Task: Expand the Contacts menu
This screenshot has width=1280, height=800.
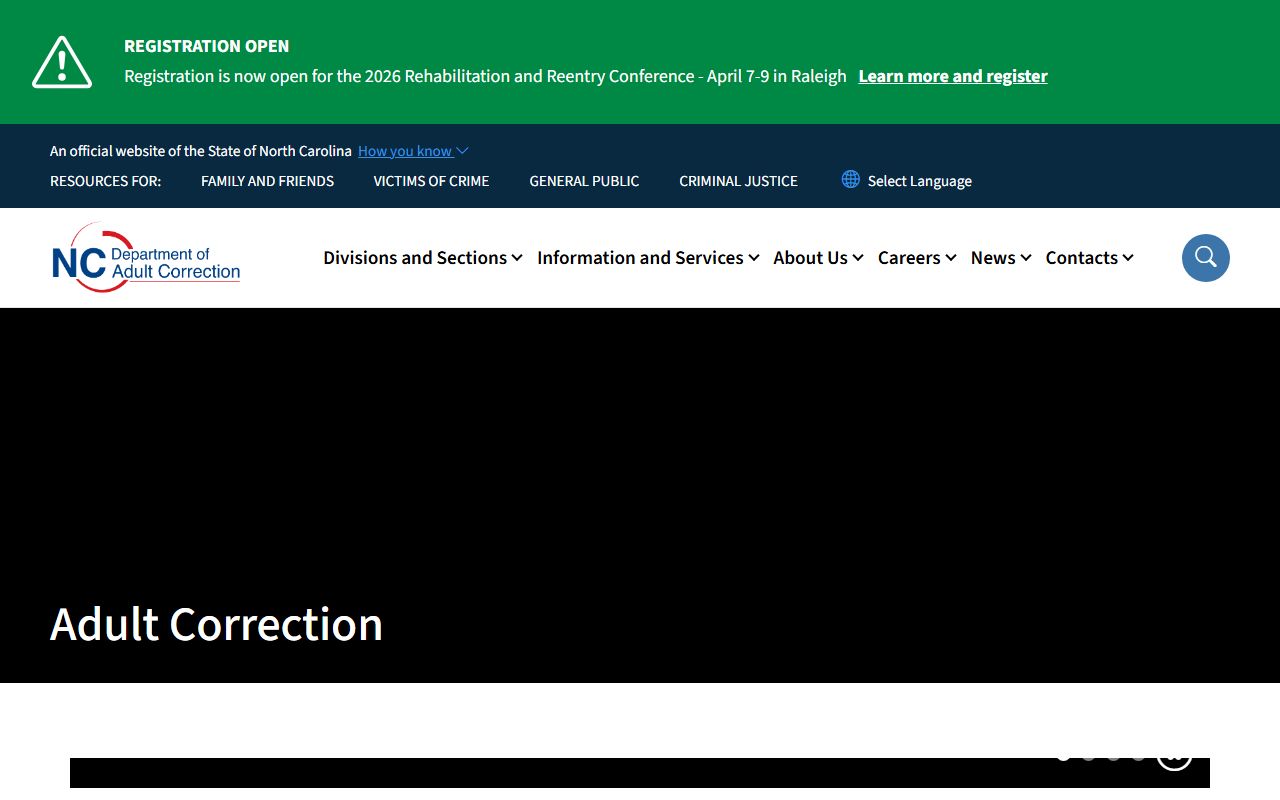Action: 1089,258
